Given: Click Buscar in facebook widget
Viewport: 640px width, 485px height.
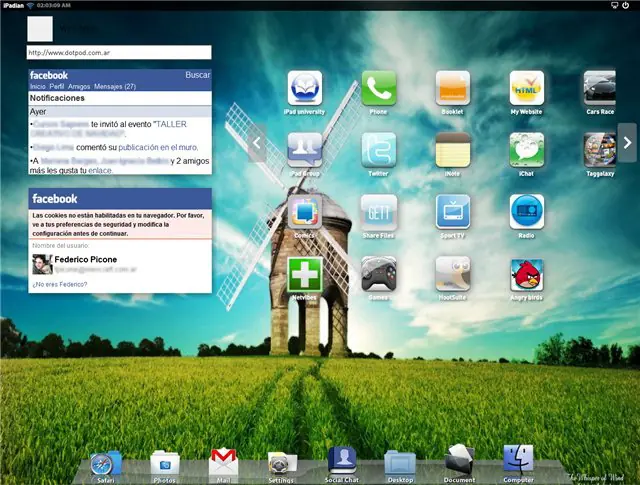Looking at the screenshot, I should tap(198, 75).
